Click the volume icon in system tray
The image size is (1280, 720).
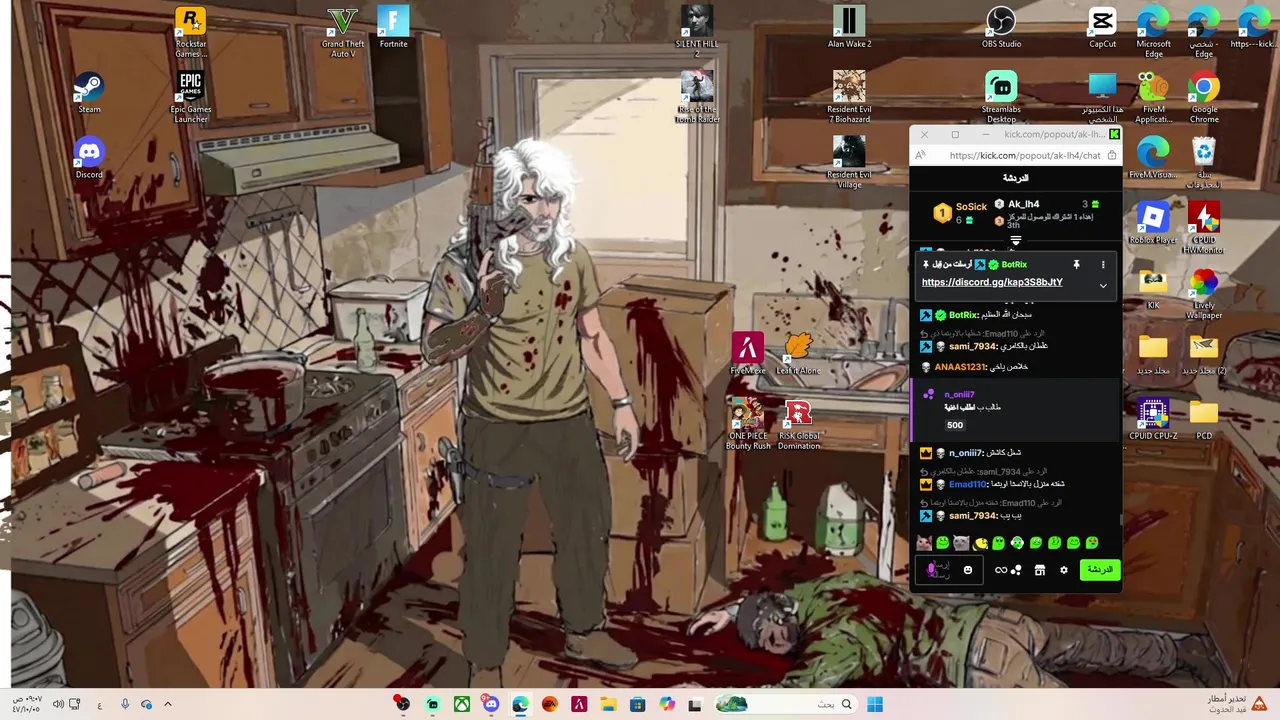tap(58, 704)
